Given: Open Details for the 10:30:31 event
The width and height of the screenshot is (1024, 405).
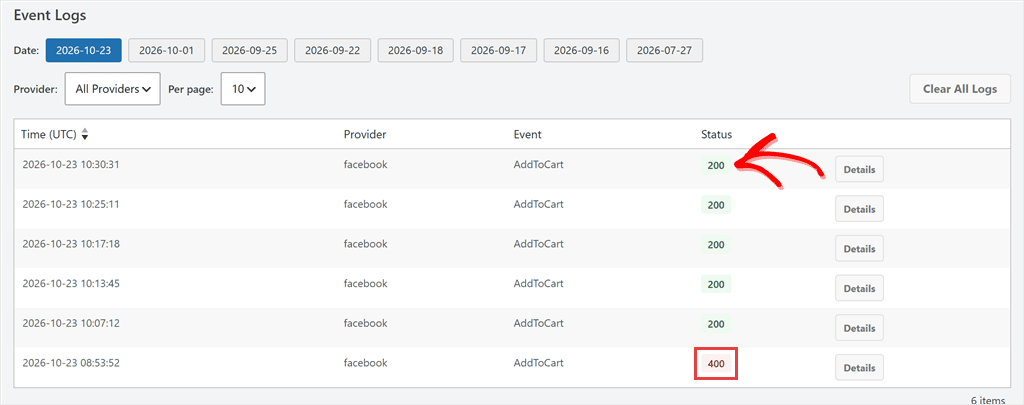Looking at the screenshot, I should point(859,169).
